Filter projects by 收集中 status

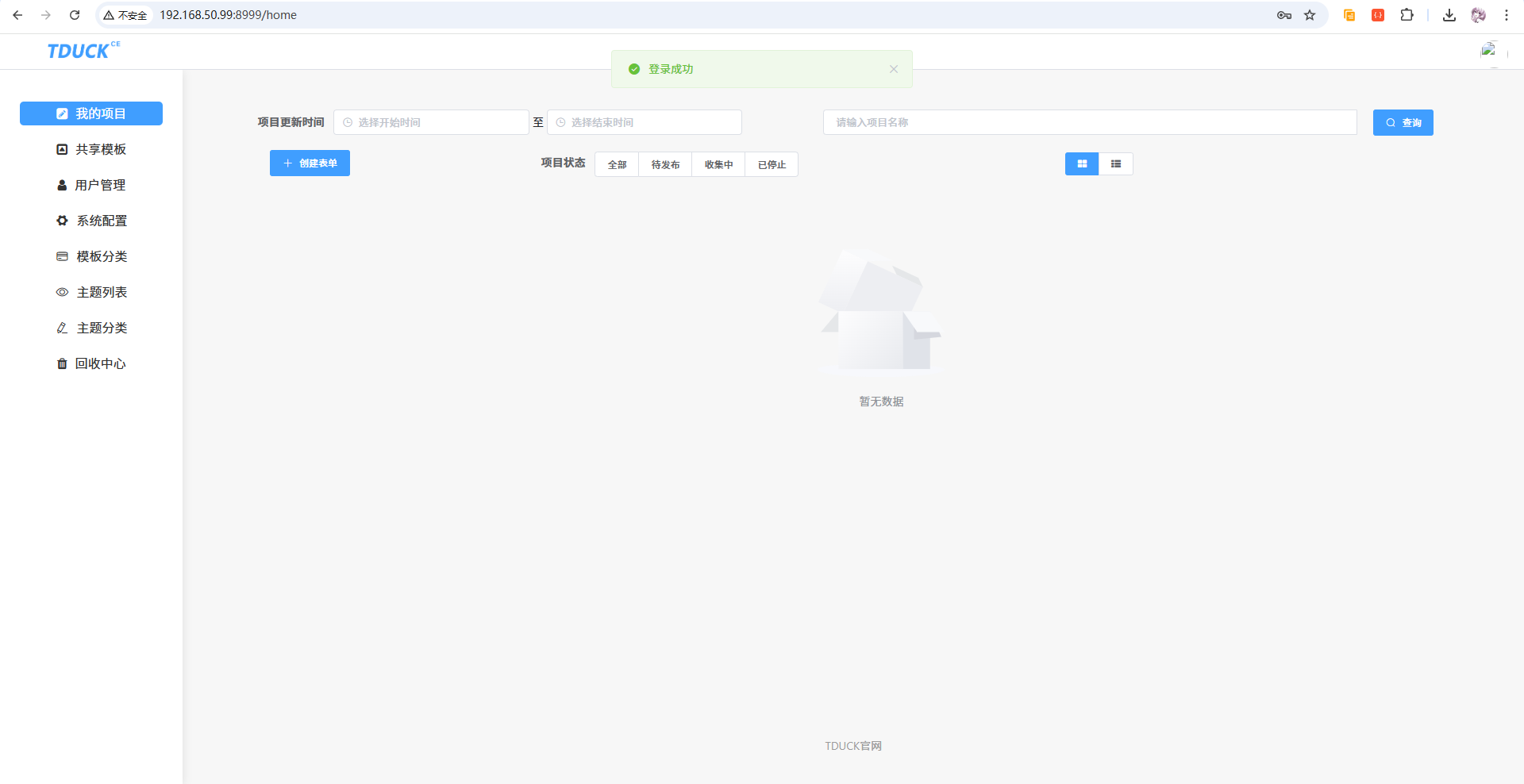[x=718, y=164]
